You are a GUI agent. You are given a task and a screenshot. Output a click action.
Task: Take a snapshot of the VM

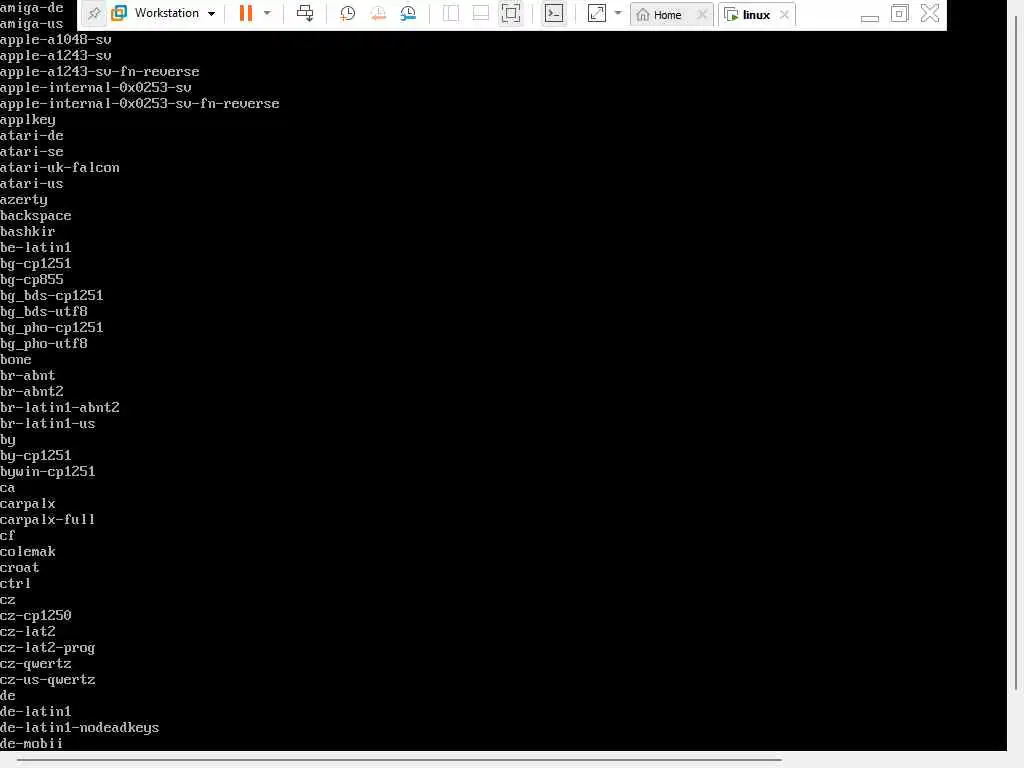pyautogui.click(x=347, y=13)
